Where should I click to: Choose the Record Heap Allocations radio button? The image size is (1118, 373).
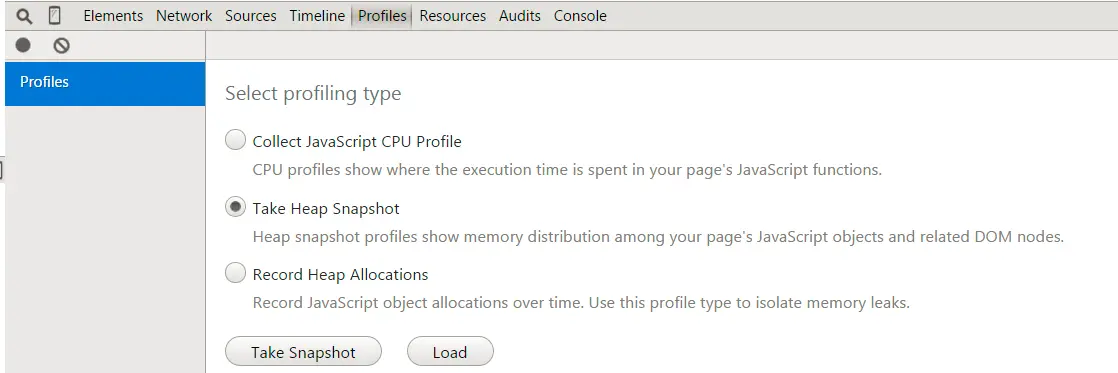point(235,273)
